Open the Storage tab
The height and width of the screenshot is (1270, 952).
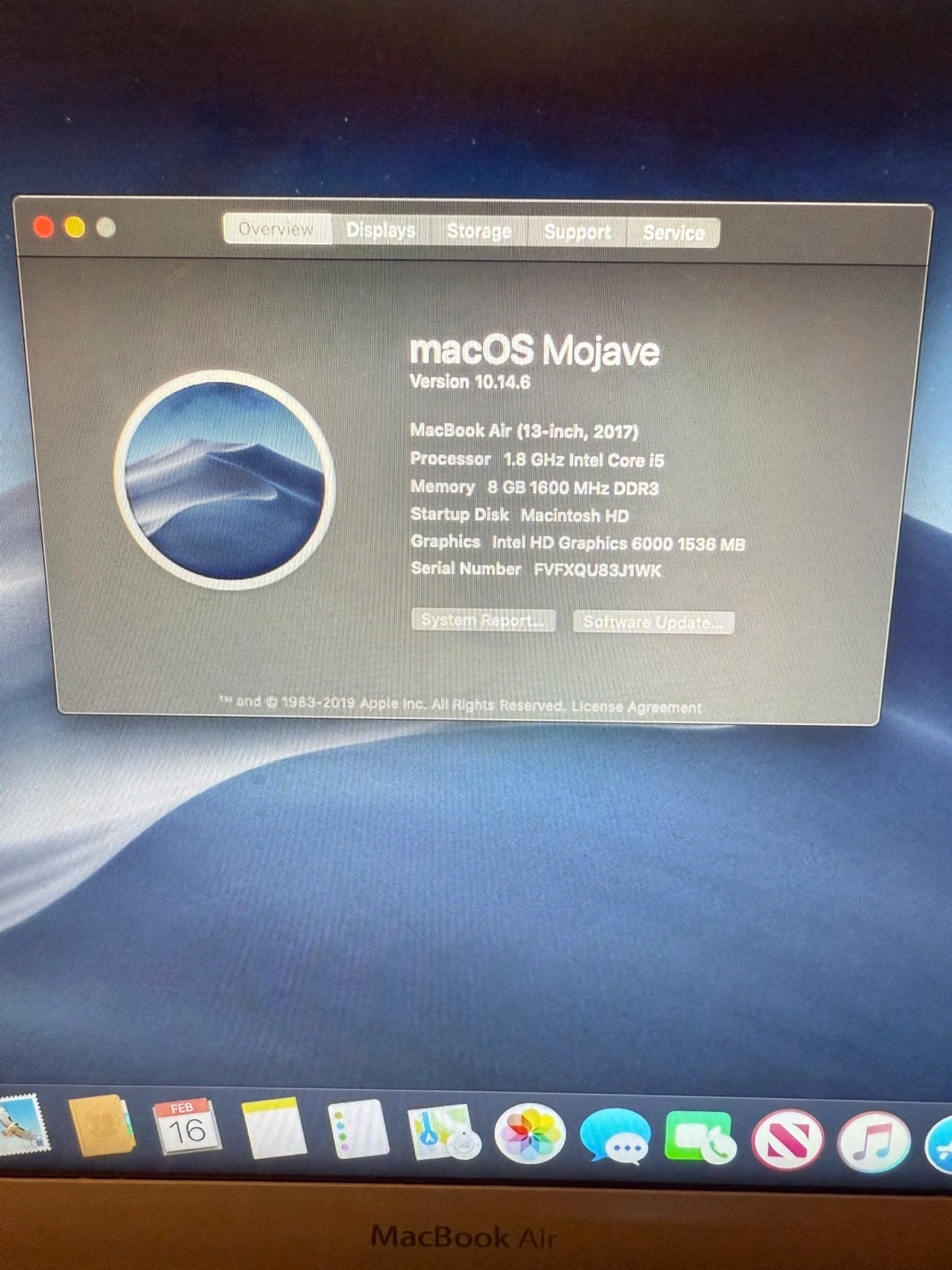(x=479, y=231)
